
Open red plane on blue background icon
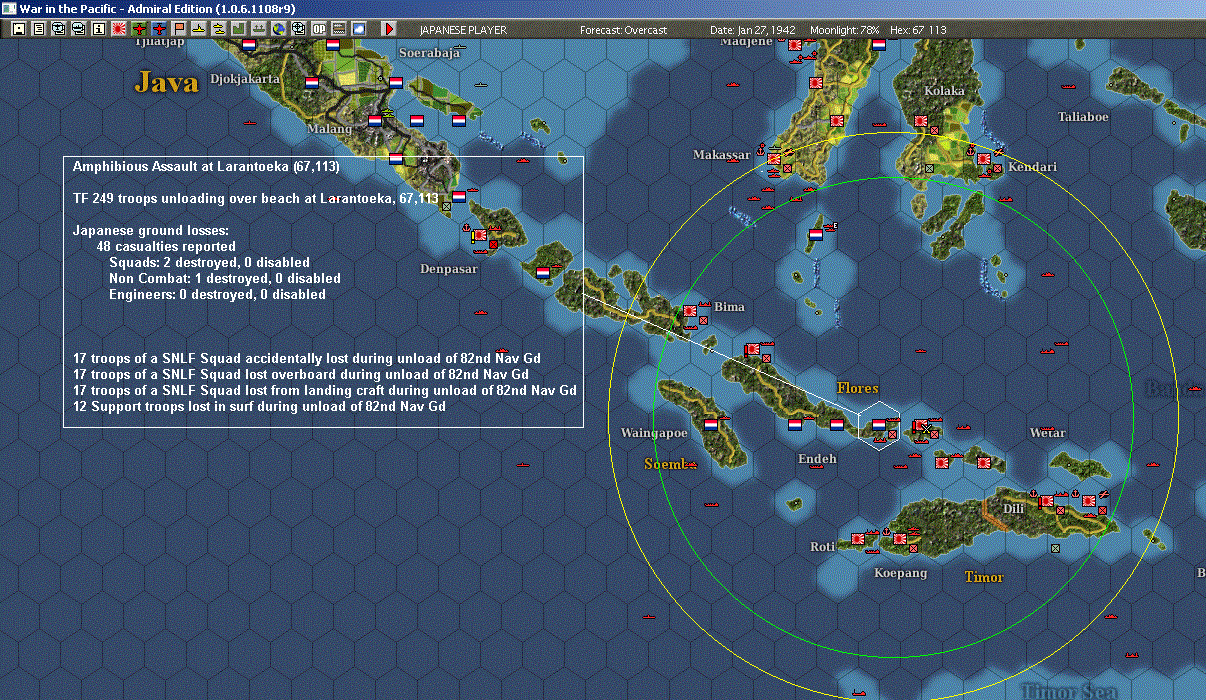(160, 29)
